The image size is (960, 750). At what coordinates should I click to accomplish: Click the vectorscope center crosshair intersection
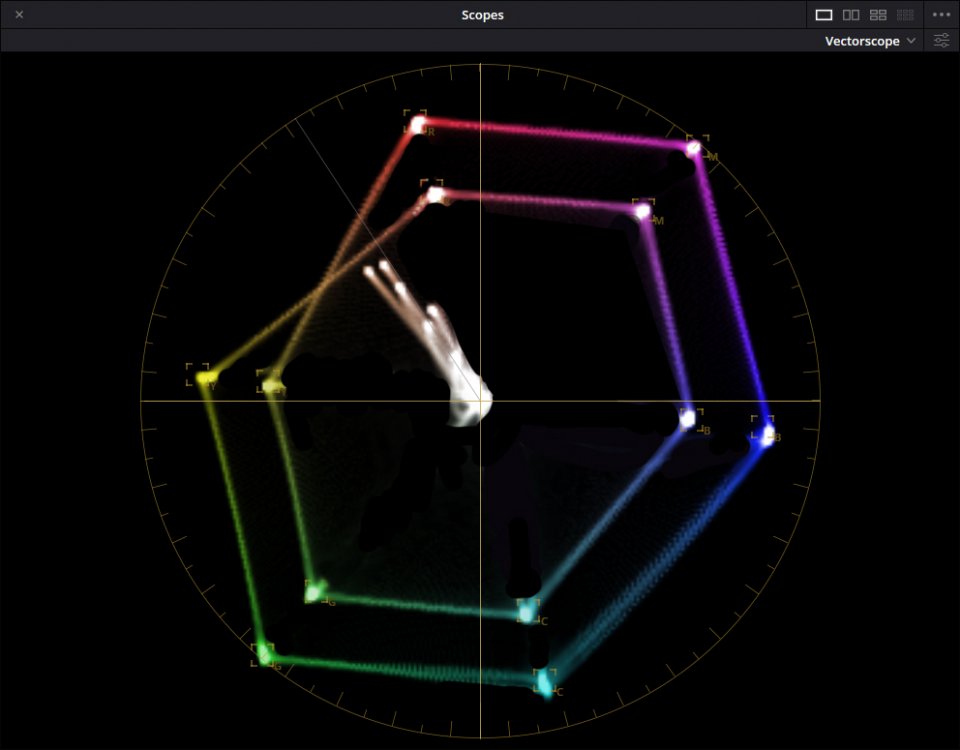pyautogui.click(x=480, y=400)
